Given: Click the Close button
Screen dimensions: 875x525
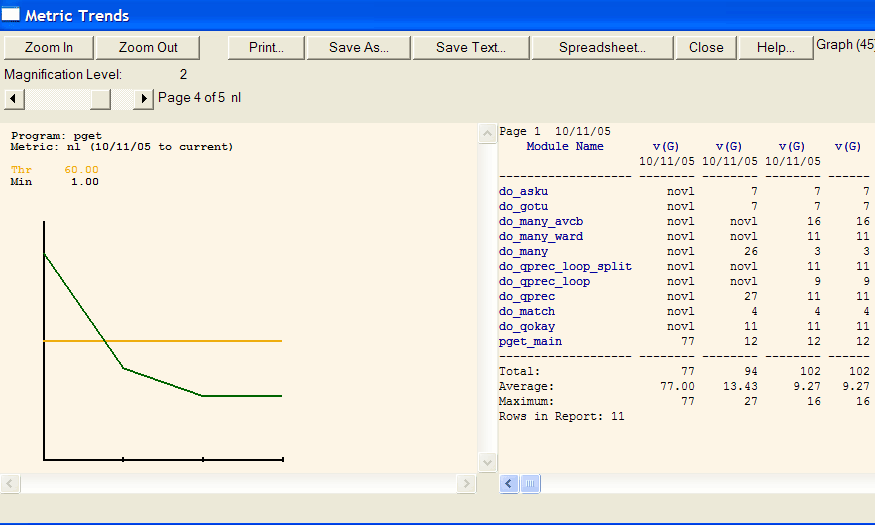Looking at the screenshot, I should [x=706, y=48].
